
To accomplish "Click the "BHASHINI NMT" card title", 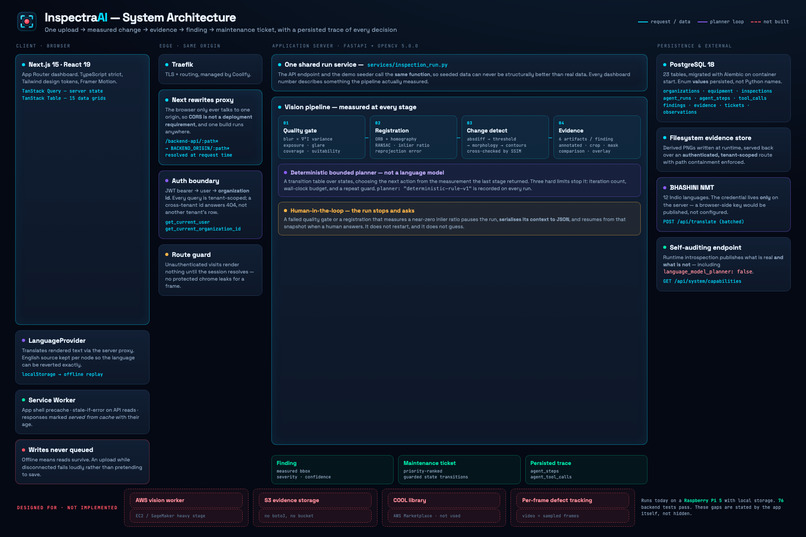I will click(x=692, y=188).
